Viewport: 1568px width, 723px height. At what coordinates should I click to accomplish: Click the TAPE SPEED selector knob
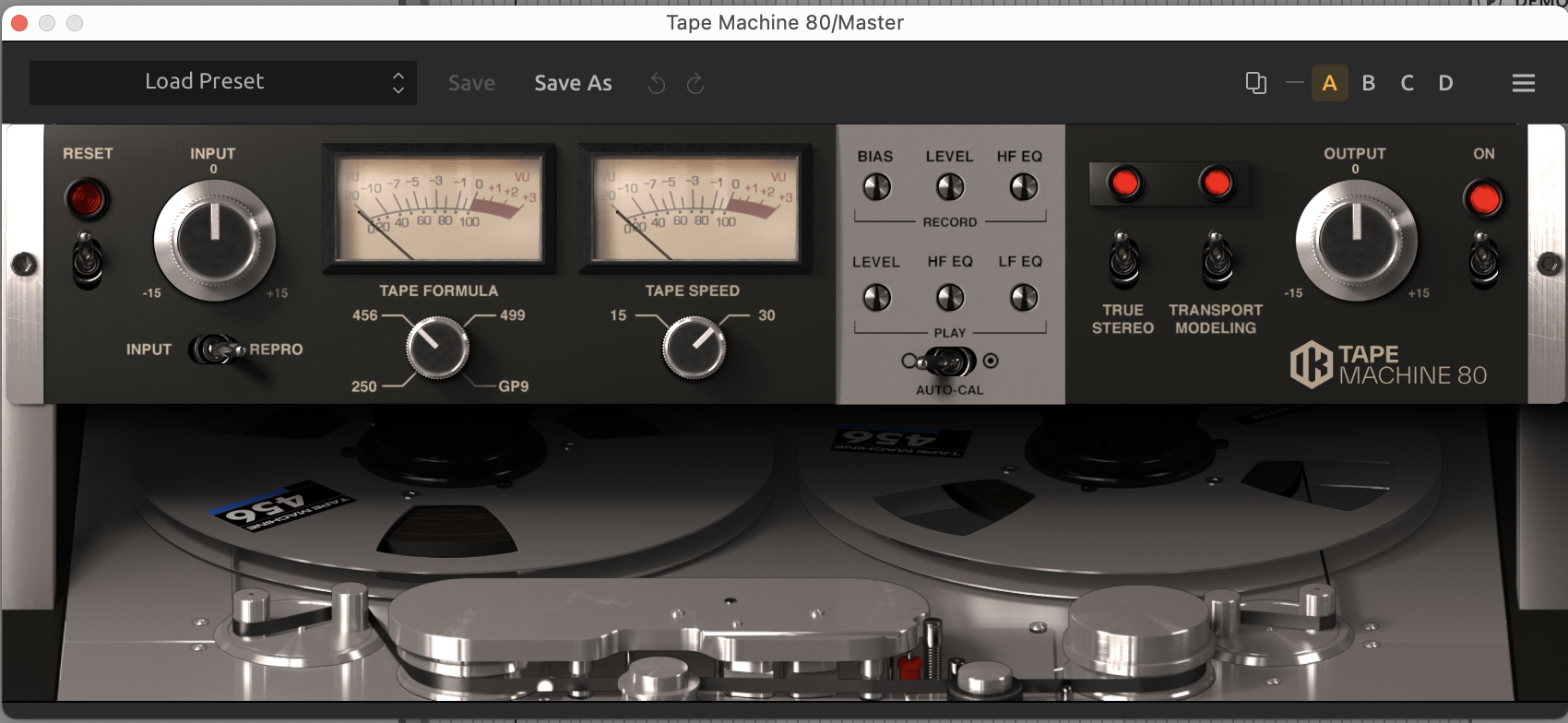pos(694,348)
